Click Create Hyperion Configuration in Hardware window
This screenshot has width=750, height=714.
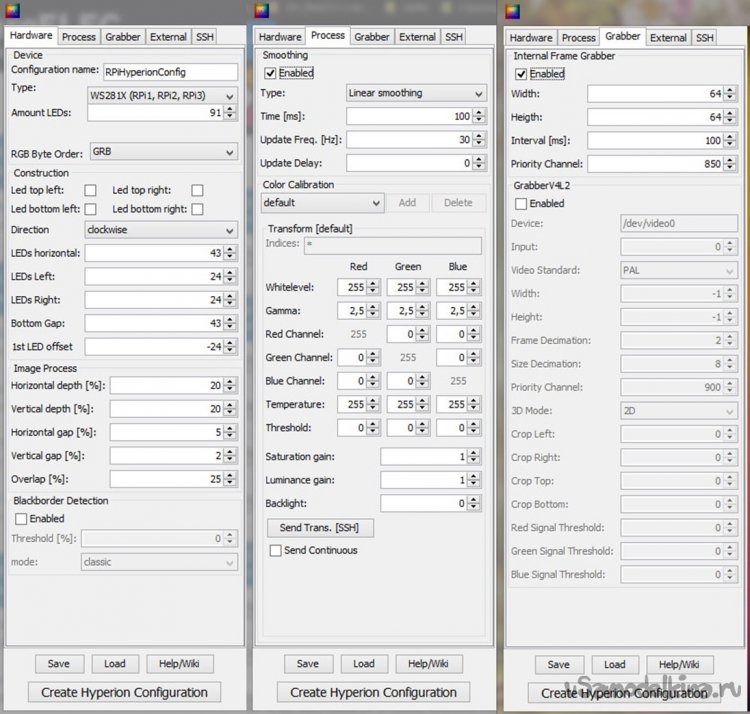click(x=124, y=692)
